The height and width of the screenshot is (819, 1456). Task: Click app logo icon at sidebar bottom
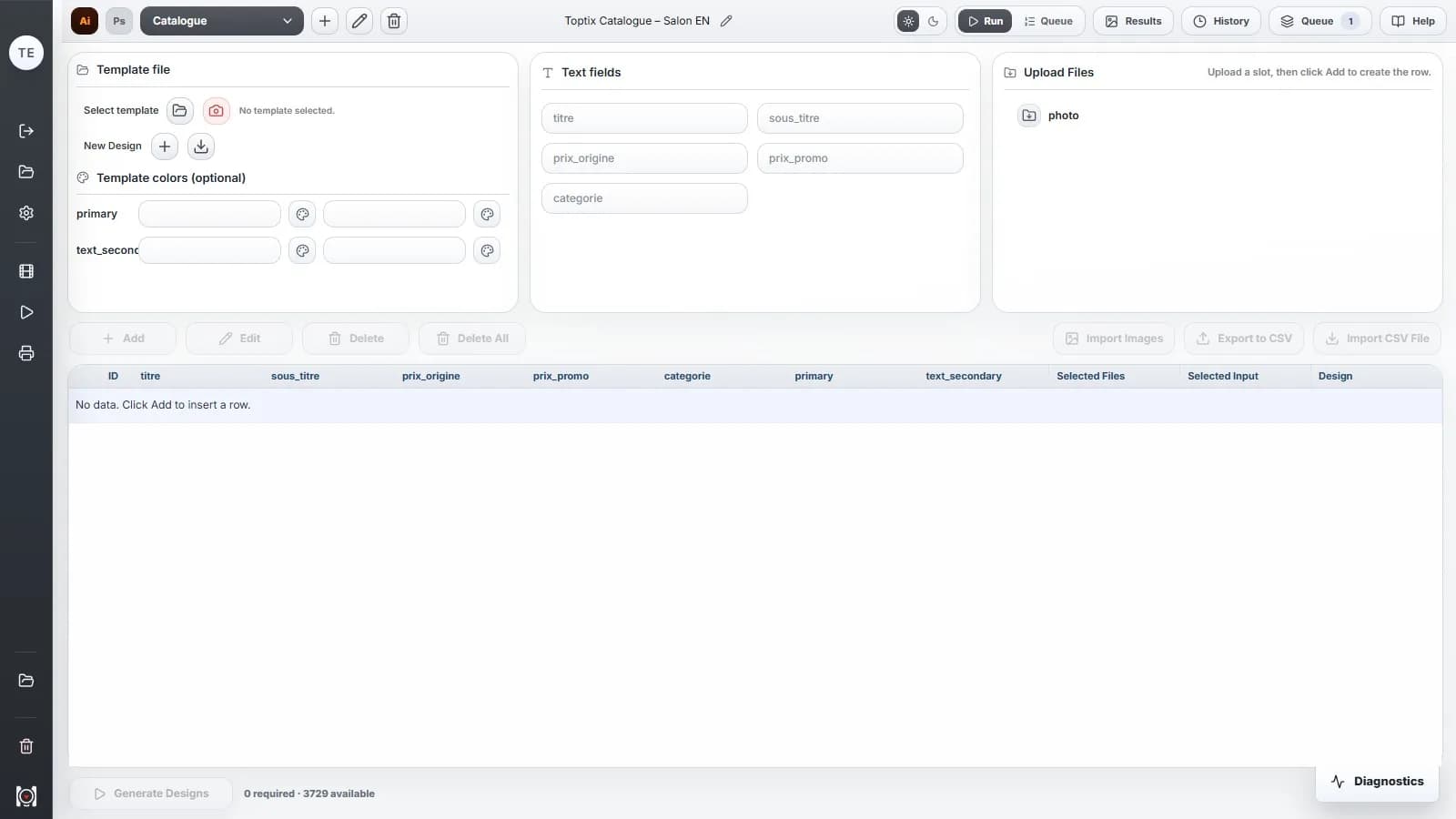(x=26, y=796)
